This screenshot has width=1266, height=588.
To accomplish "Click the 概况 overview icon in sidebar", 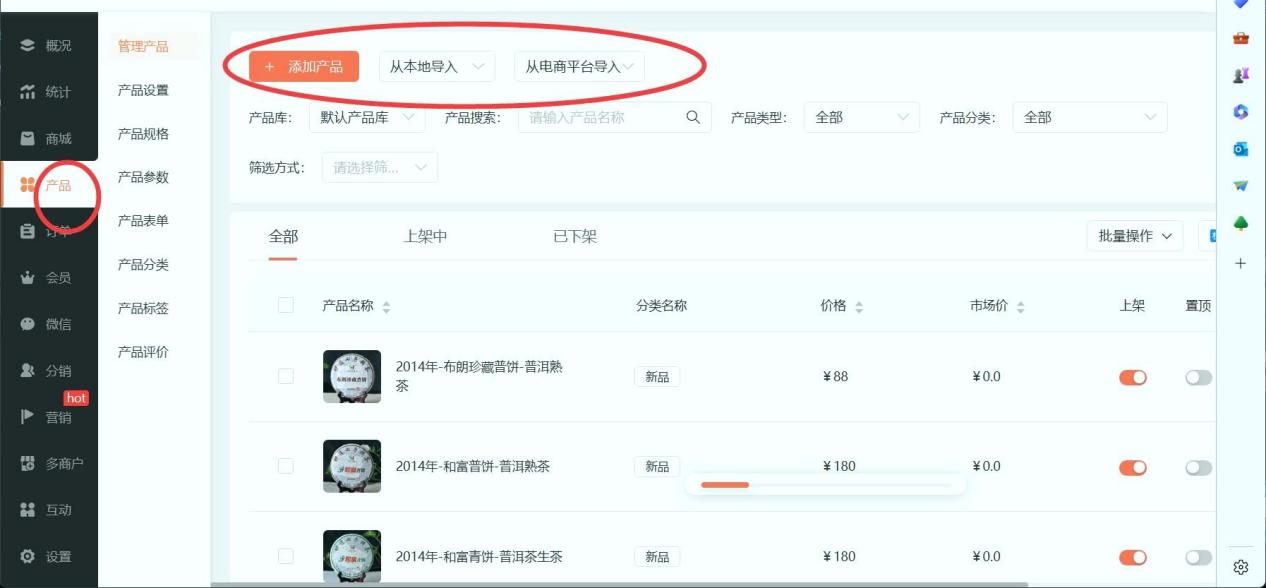I will point(27,45).
